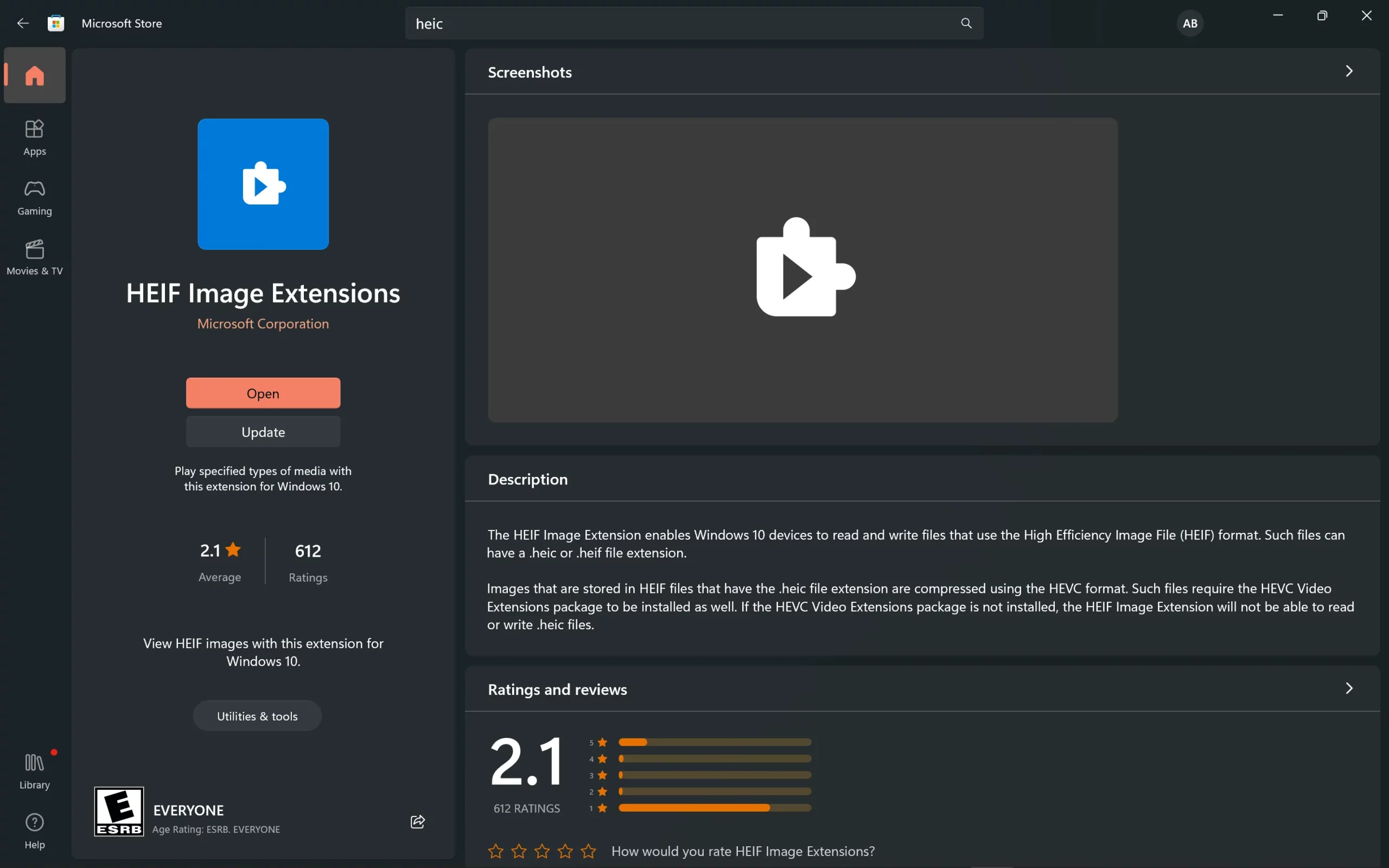The height and width of the screenshot is (868, 1389).
Task: Select the Utilities & tools category tag
Action: pyautogui.click(x=257, y=716)
